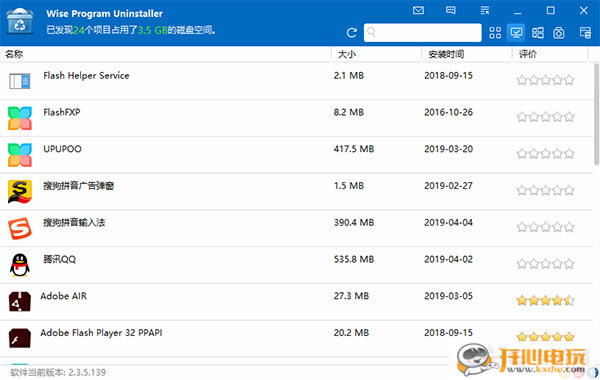Screen dimensions: 600x380
Task: Click the Adobe AIR box icon
Action: (20, 302)
